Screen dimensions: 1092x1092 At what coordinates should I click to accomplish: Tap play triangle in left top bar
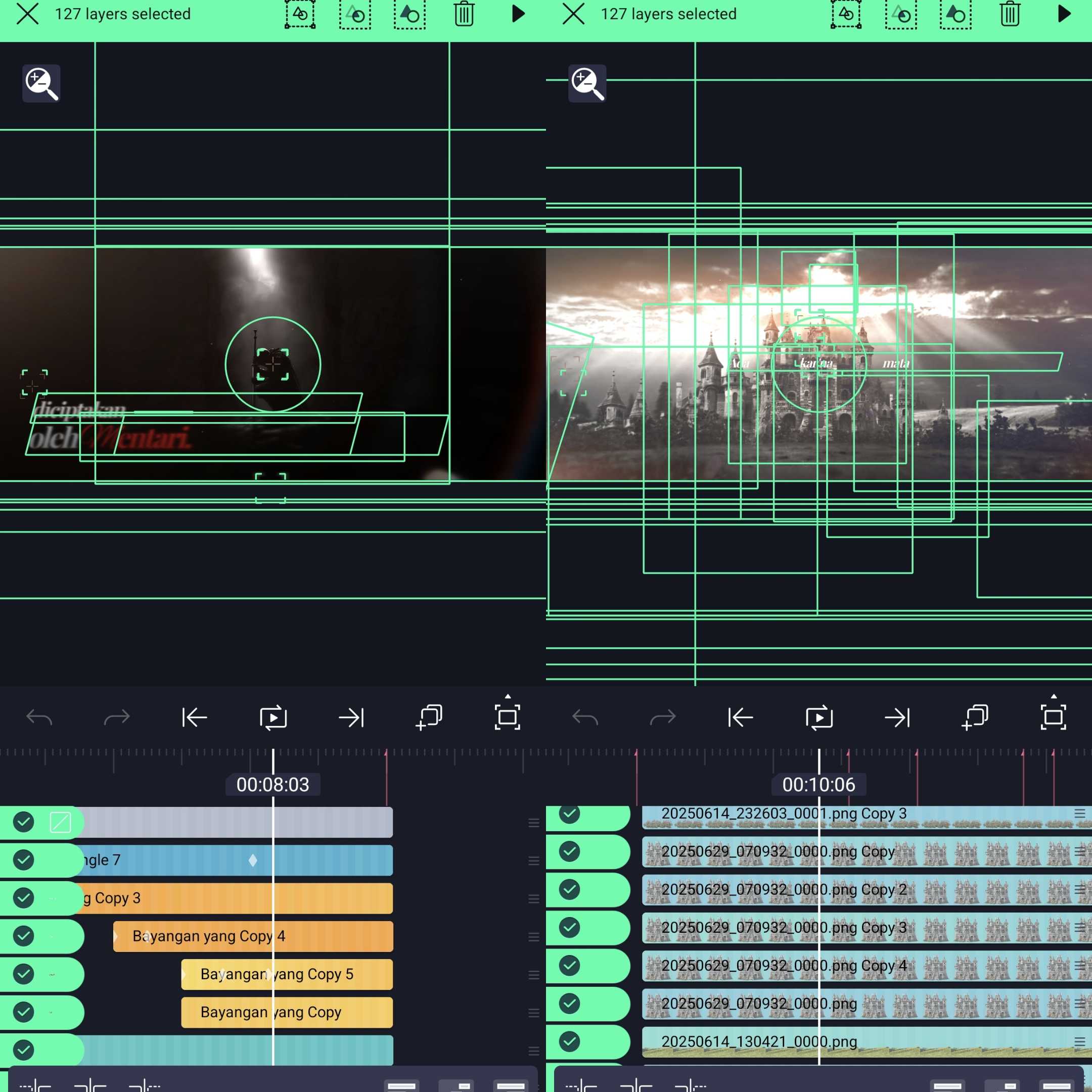click(x=518, y=14)
